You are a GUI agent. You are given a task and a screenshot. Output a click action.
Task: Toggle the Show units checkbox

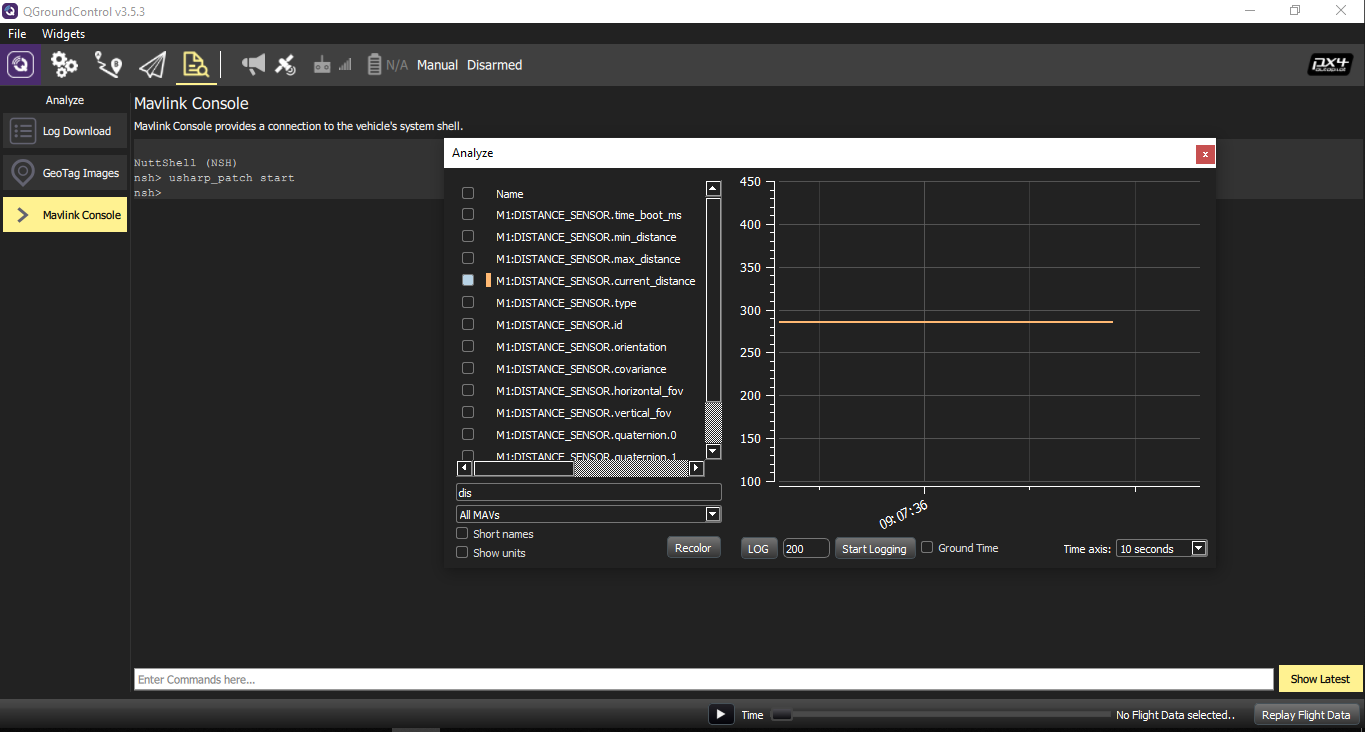point(462,553)
